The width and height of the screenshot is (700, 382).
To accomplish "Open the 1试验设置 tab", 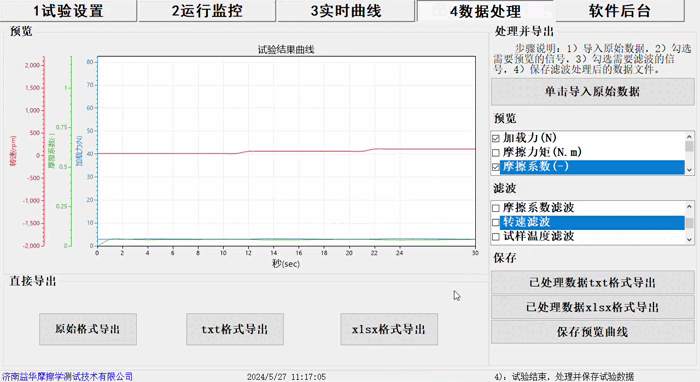I will point(68,11).
